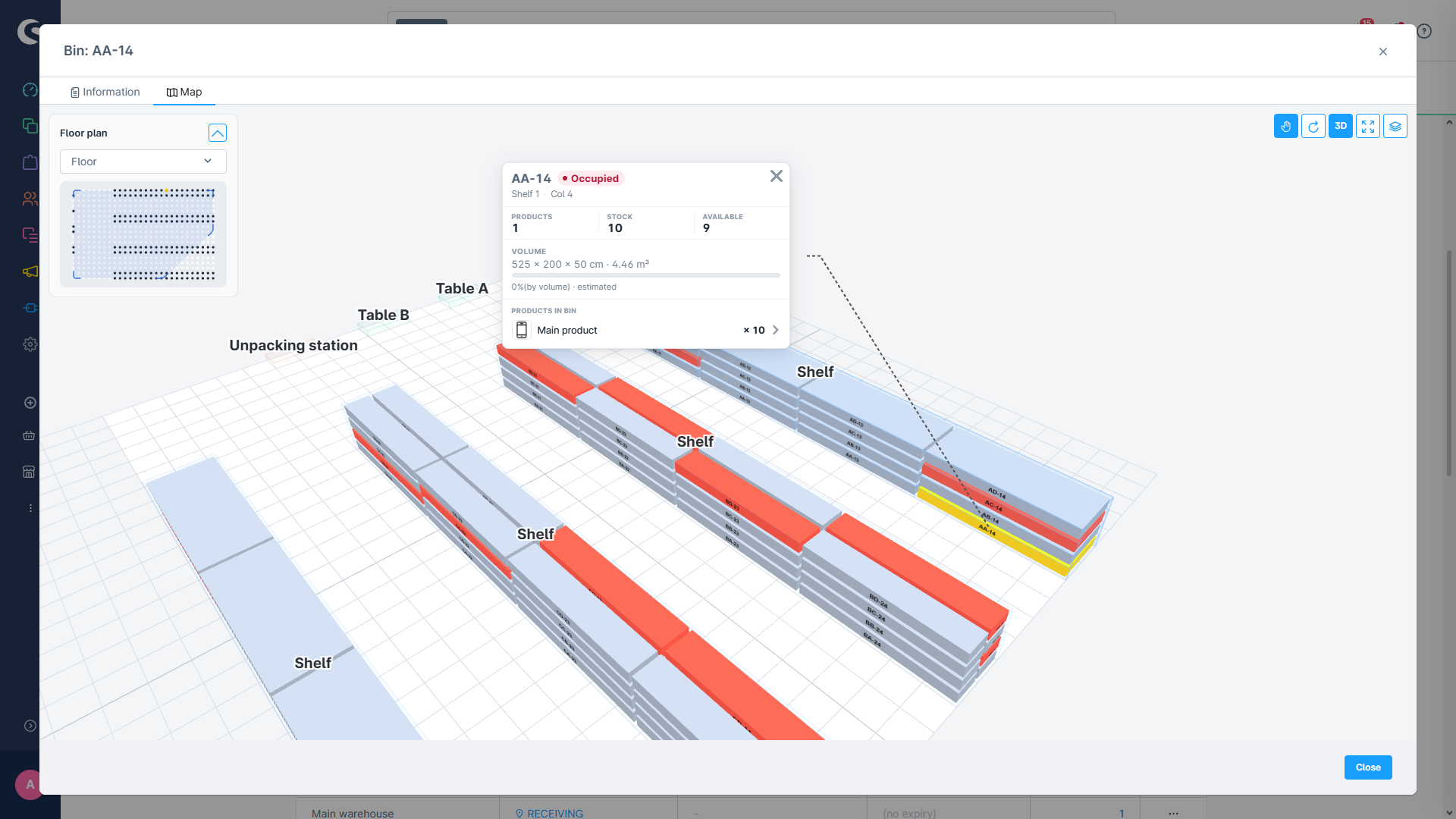This screenshot has height=819, width=1456.
Task: Open the green stacked squares sidebar icon
Action: [x=30, y=126]
